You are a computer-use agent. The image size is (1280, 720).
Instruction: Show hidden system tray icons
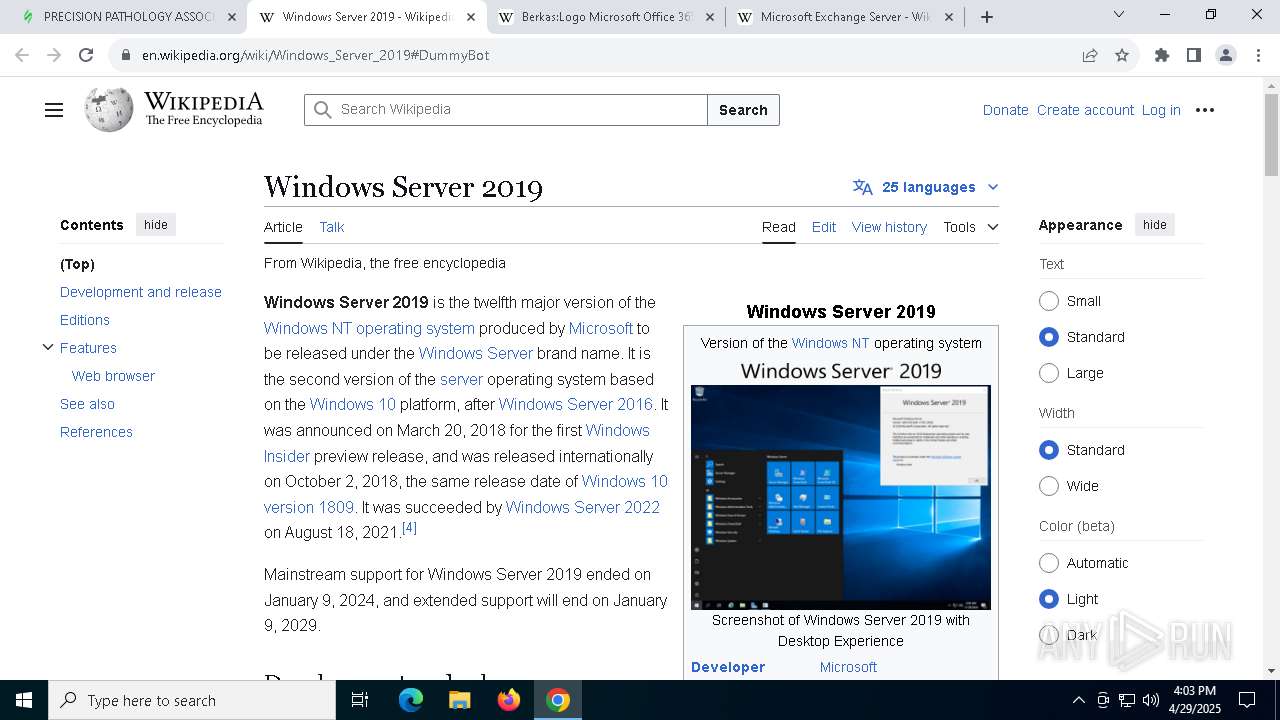(x=1078, y=700)
